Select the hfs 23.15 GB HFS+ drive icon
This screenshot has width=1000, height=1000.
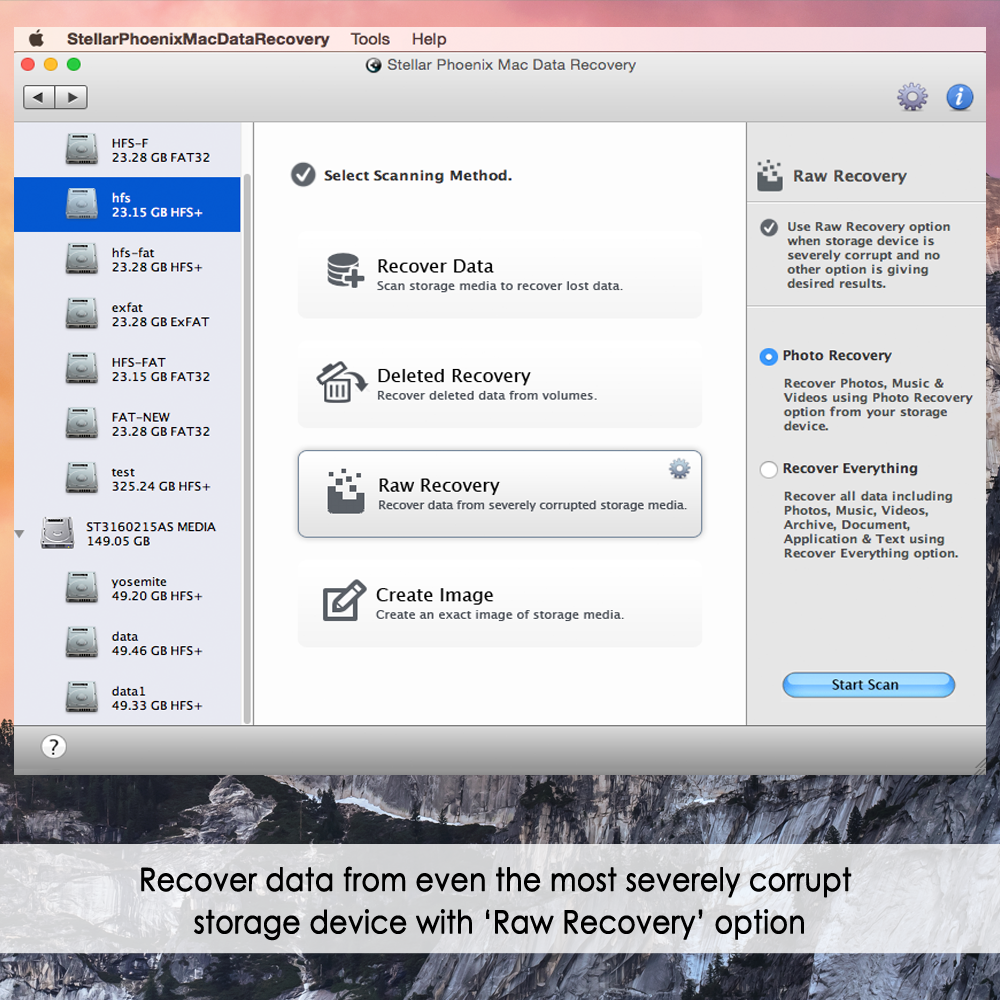(x=82, y=204)
